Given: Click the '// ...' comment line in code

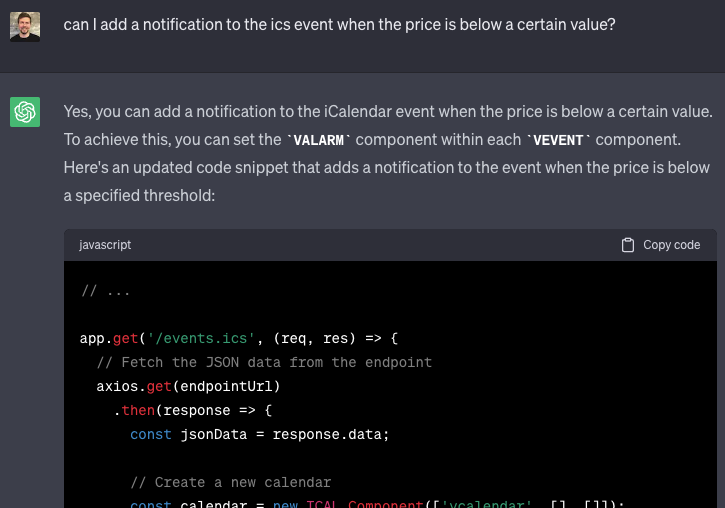Looking at the screenshot, I should point(106,291).
